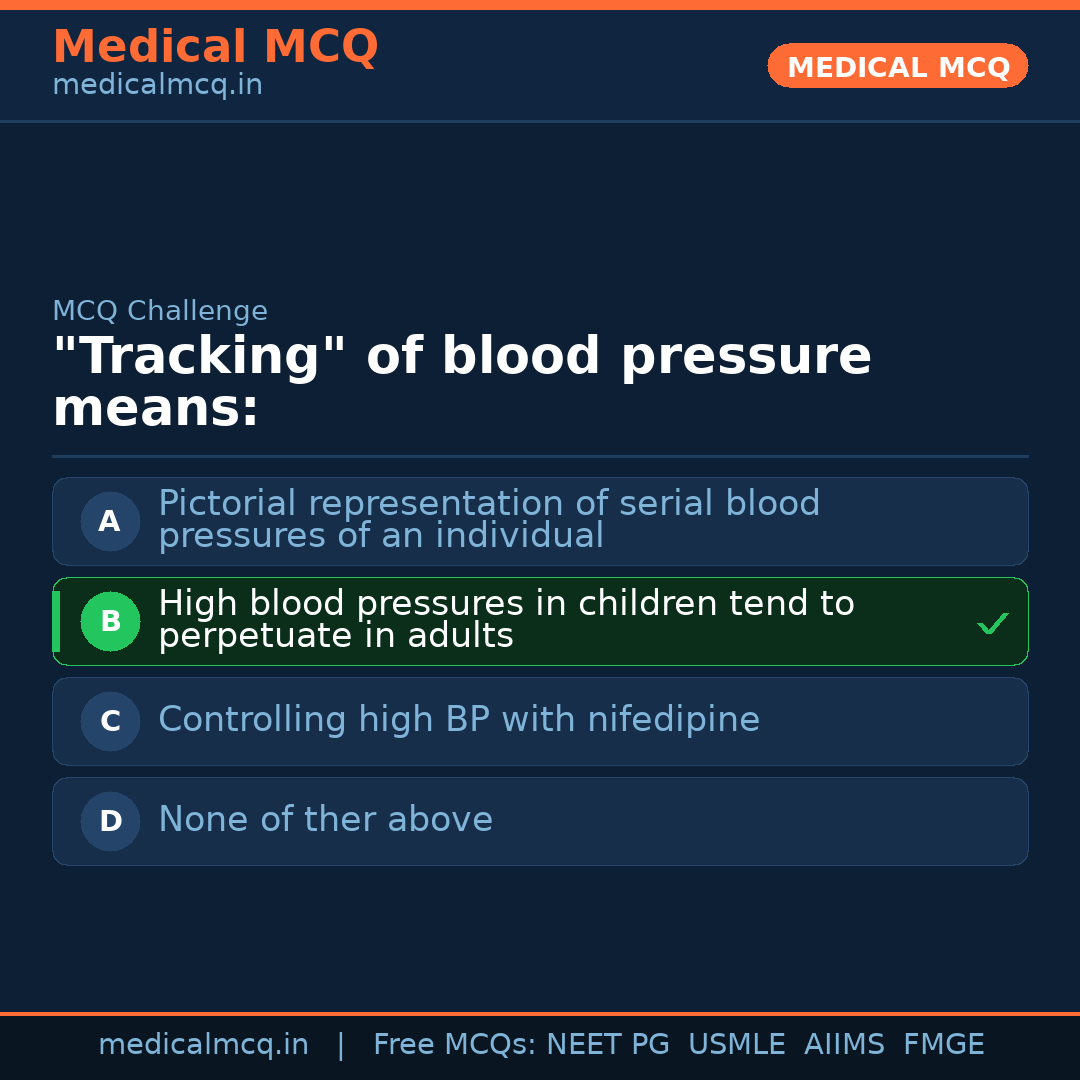The width and height of the screenshot is (1080, 1080).
Task: Click the A letter circle icon
Action: point(110,521)
